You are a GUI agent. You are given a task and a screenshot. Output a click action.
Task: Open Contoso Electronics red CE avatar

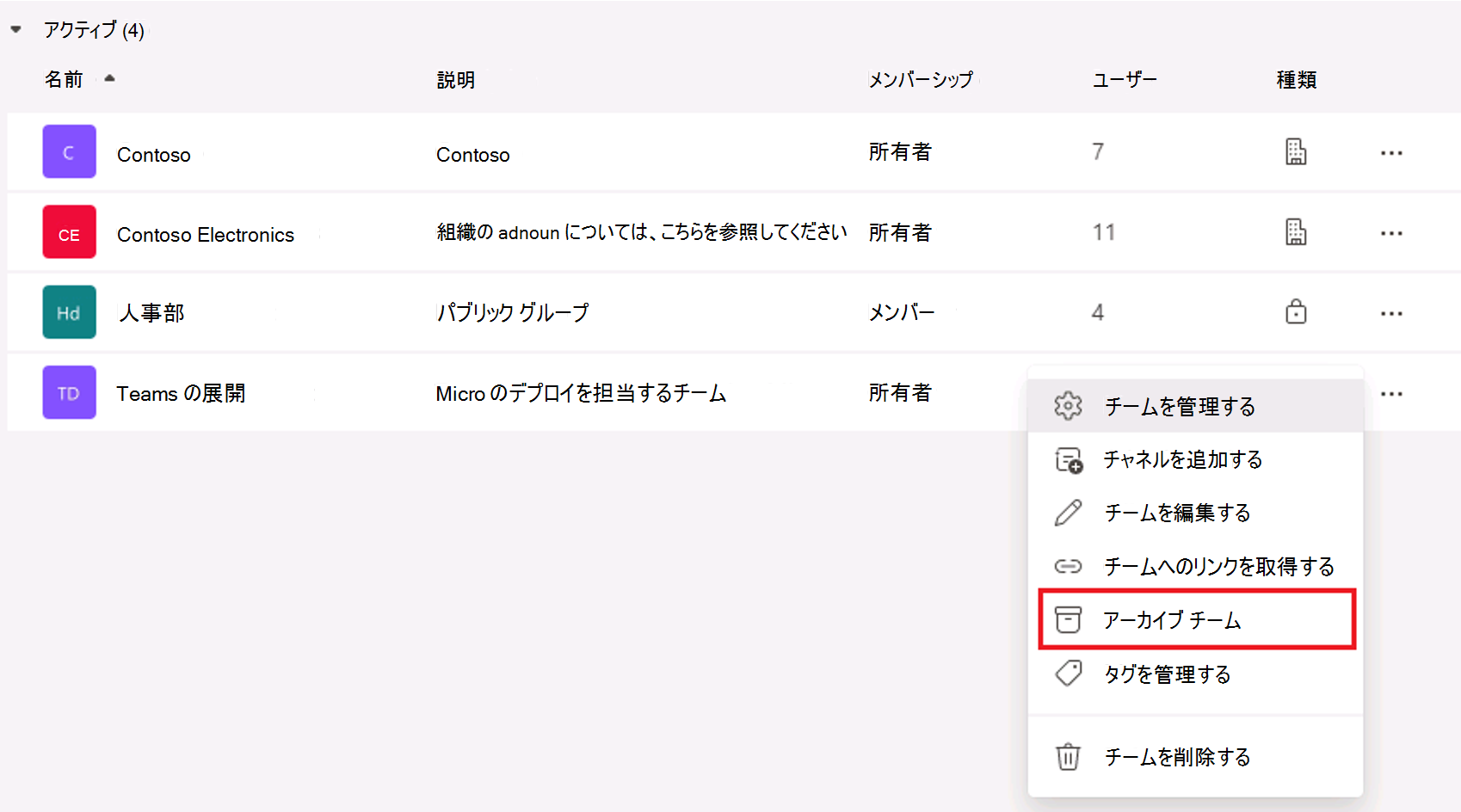[x=69, y=232]
